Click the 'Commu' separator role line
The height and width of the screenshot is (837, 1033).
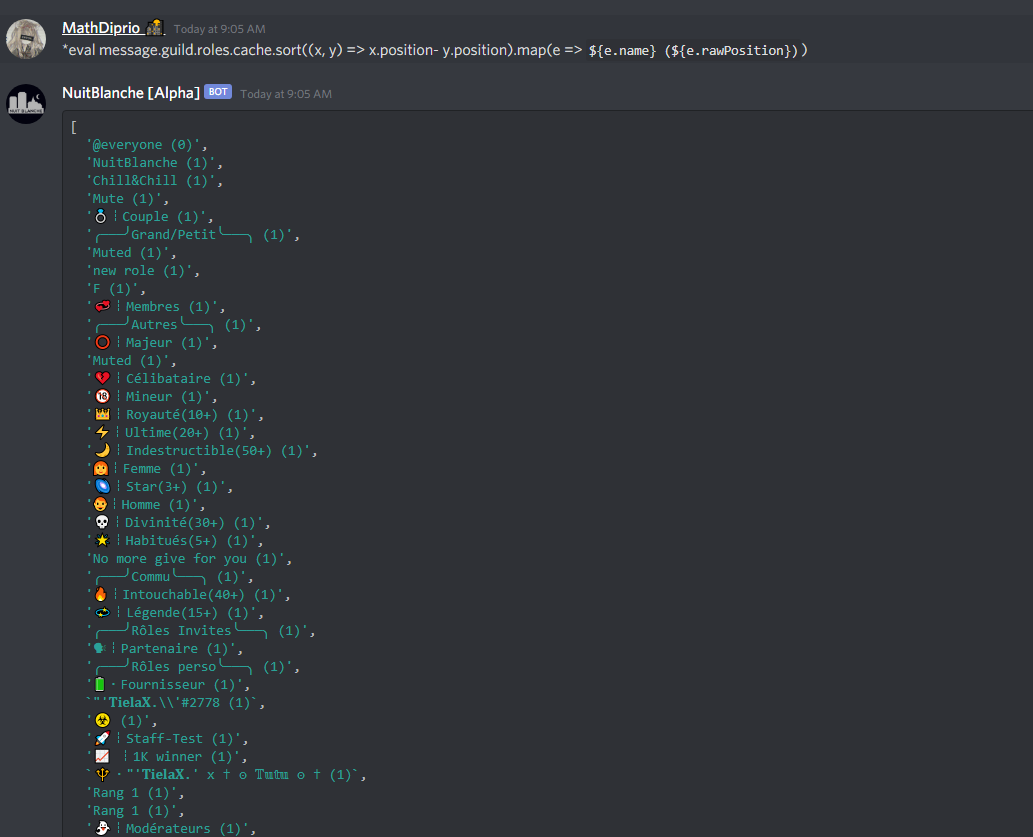[170, 577]
